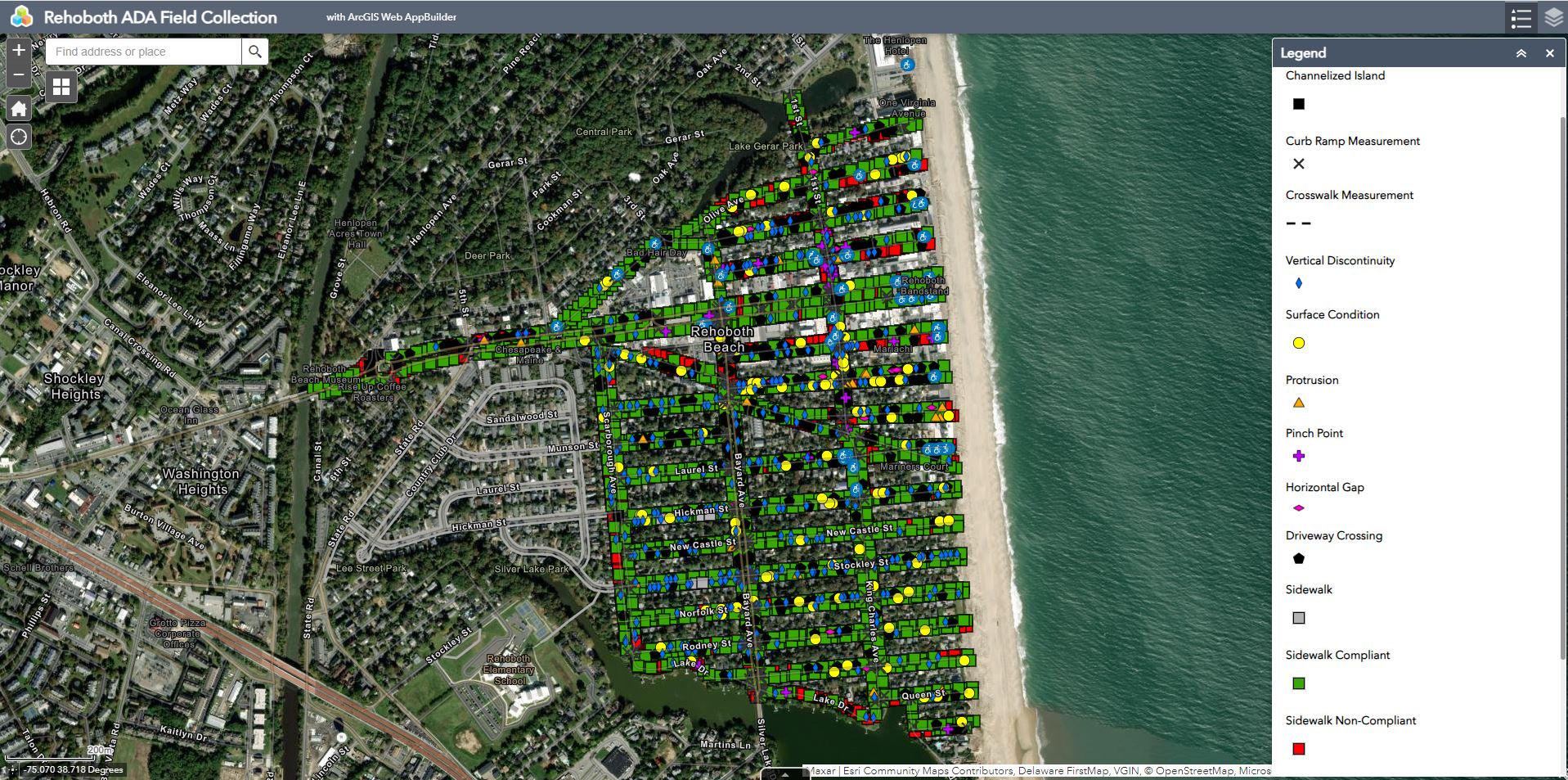This screenshot has height=780, width=1568.
Task: Close the Legend panel
Action: (x=1549, y=53)
